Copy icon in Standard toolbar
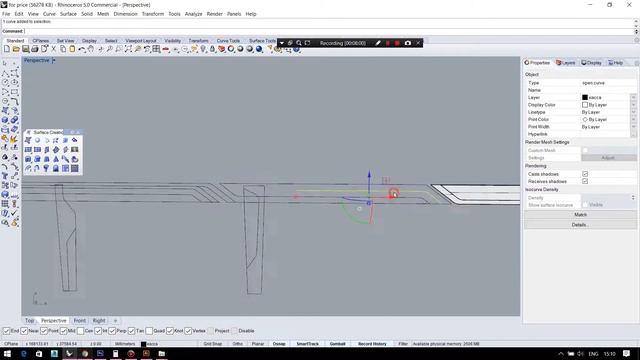 pos(63,49)
